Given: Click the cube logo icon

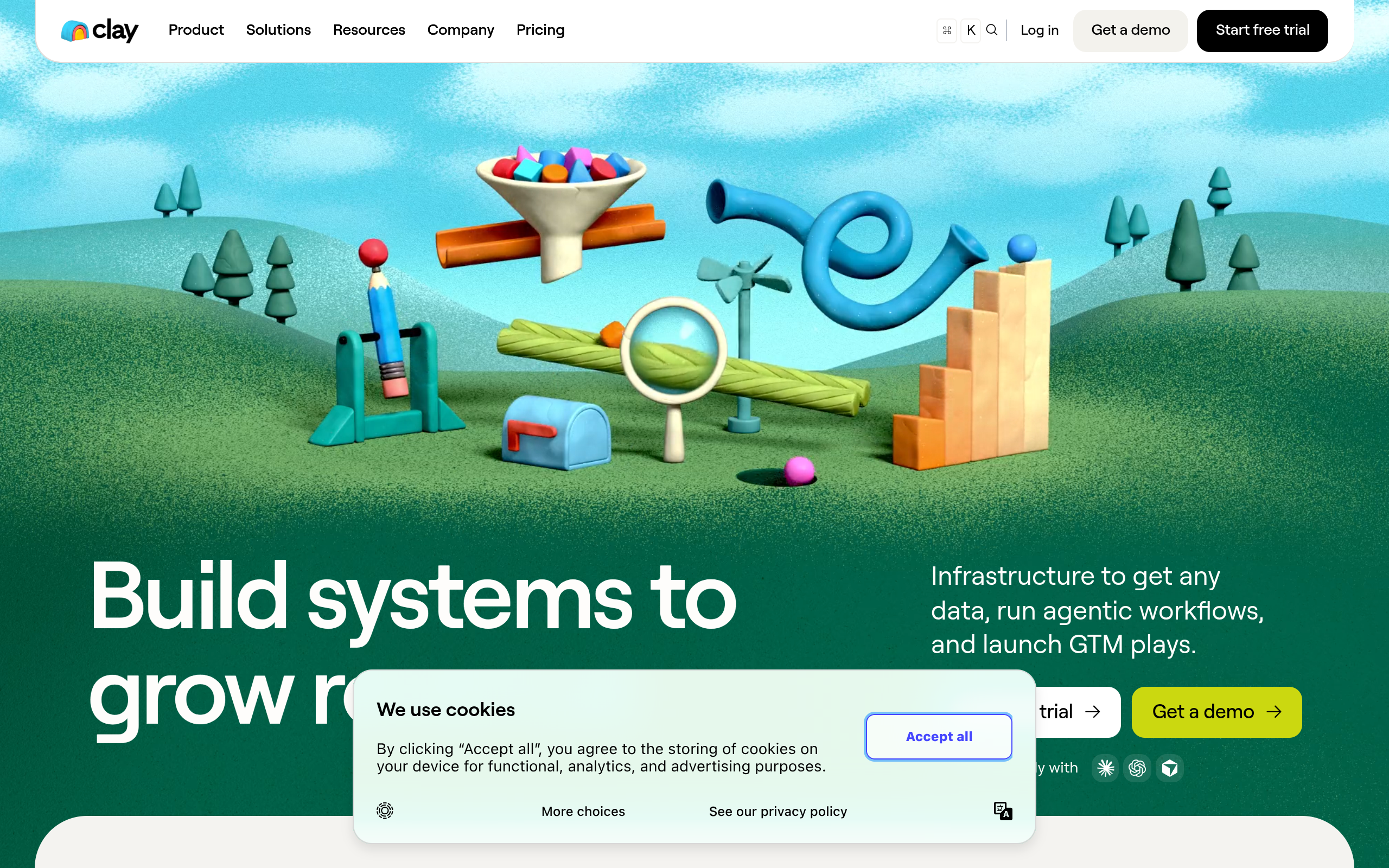Looking at the screenshot, I should click(1170, 768).
